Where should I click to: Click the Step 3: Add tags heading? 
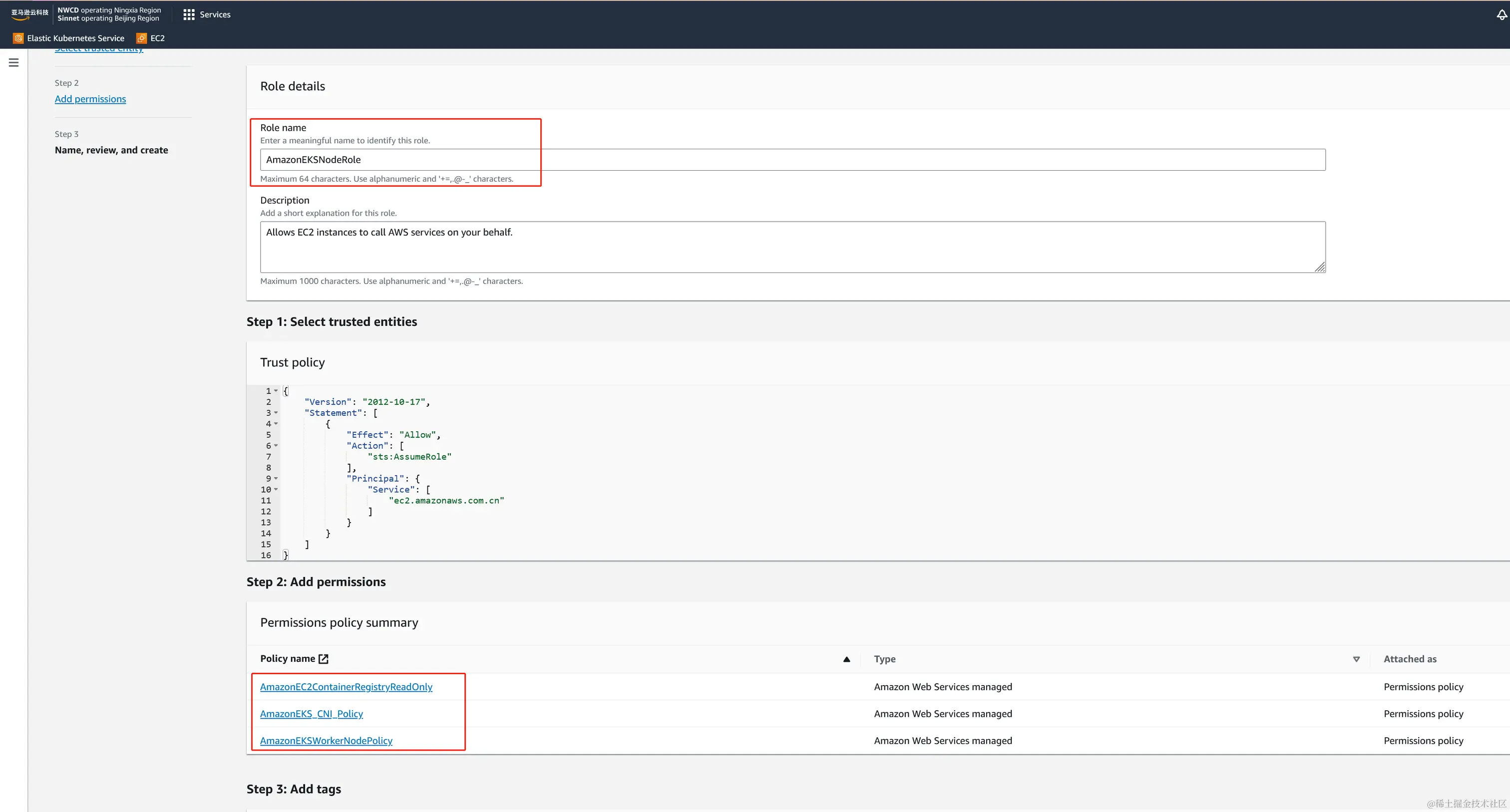coord(294,789)
